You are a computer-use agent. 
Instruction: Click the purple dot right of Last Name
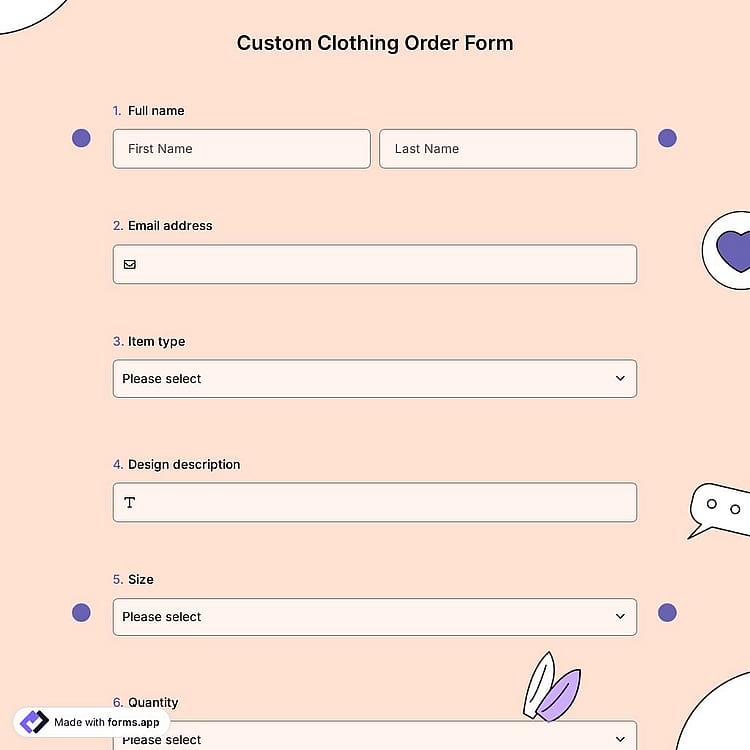(x=667, y=138)
